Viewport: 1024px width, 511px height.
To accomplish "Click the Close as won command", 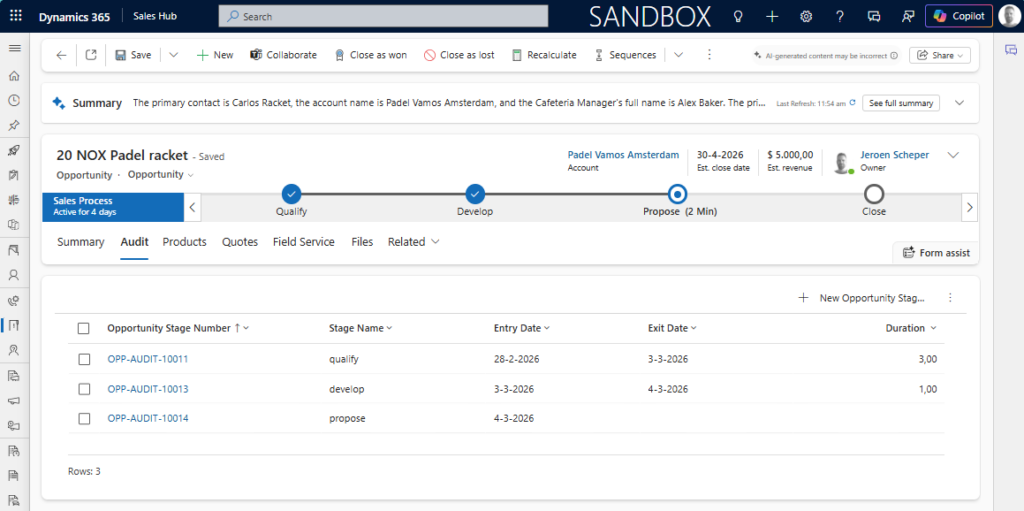I will [370, 55].
